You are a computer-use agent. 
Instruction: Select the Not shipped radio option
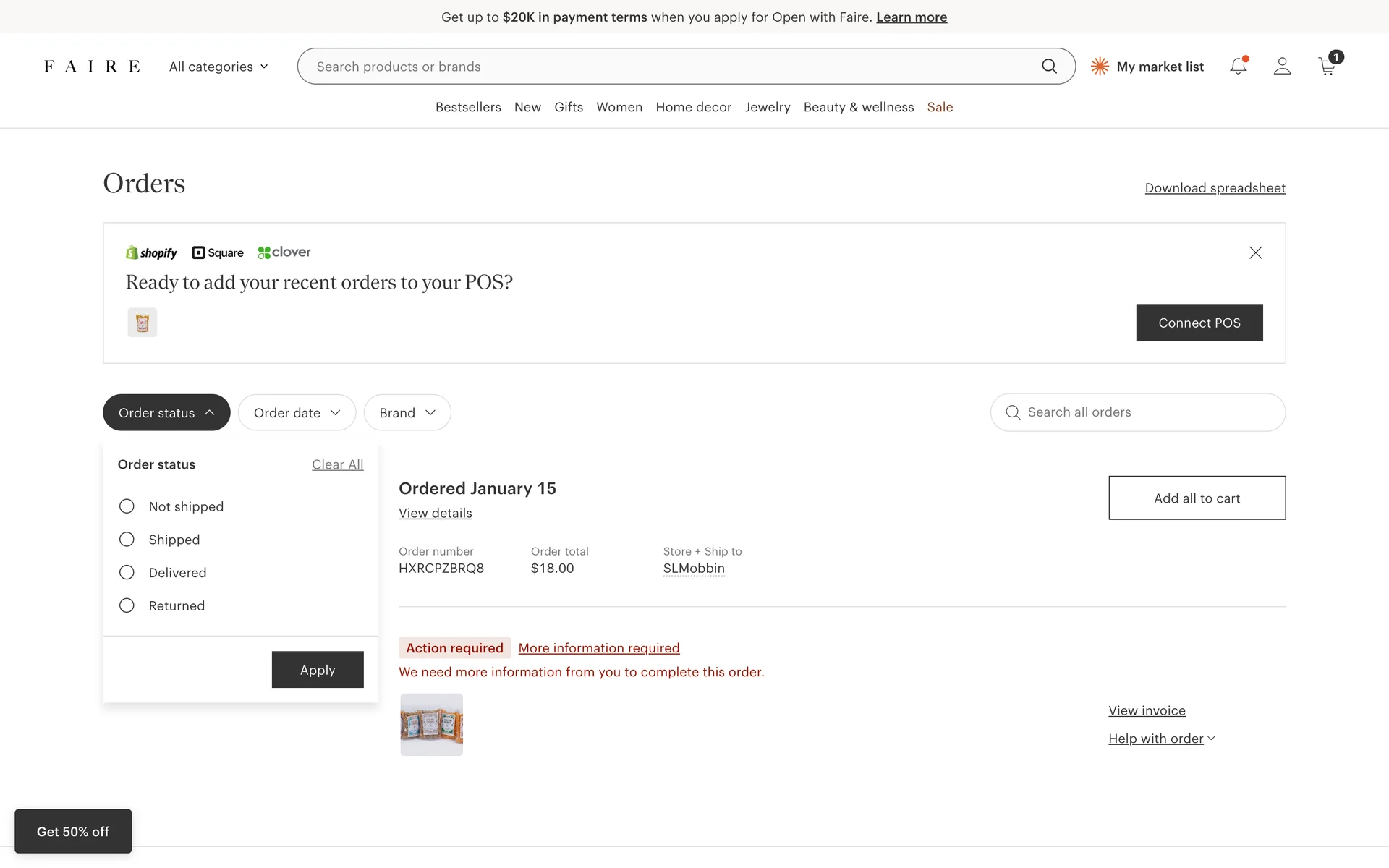(x=127, y=506)
